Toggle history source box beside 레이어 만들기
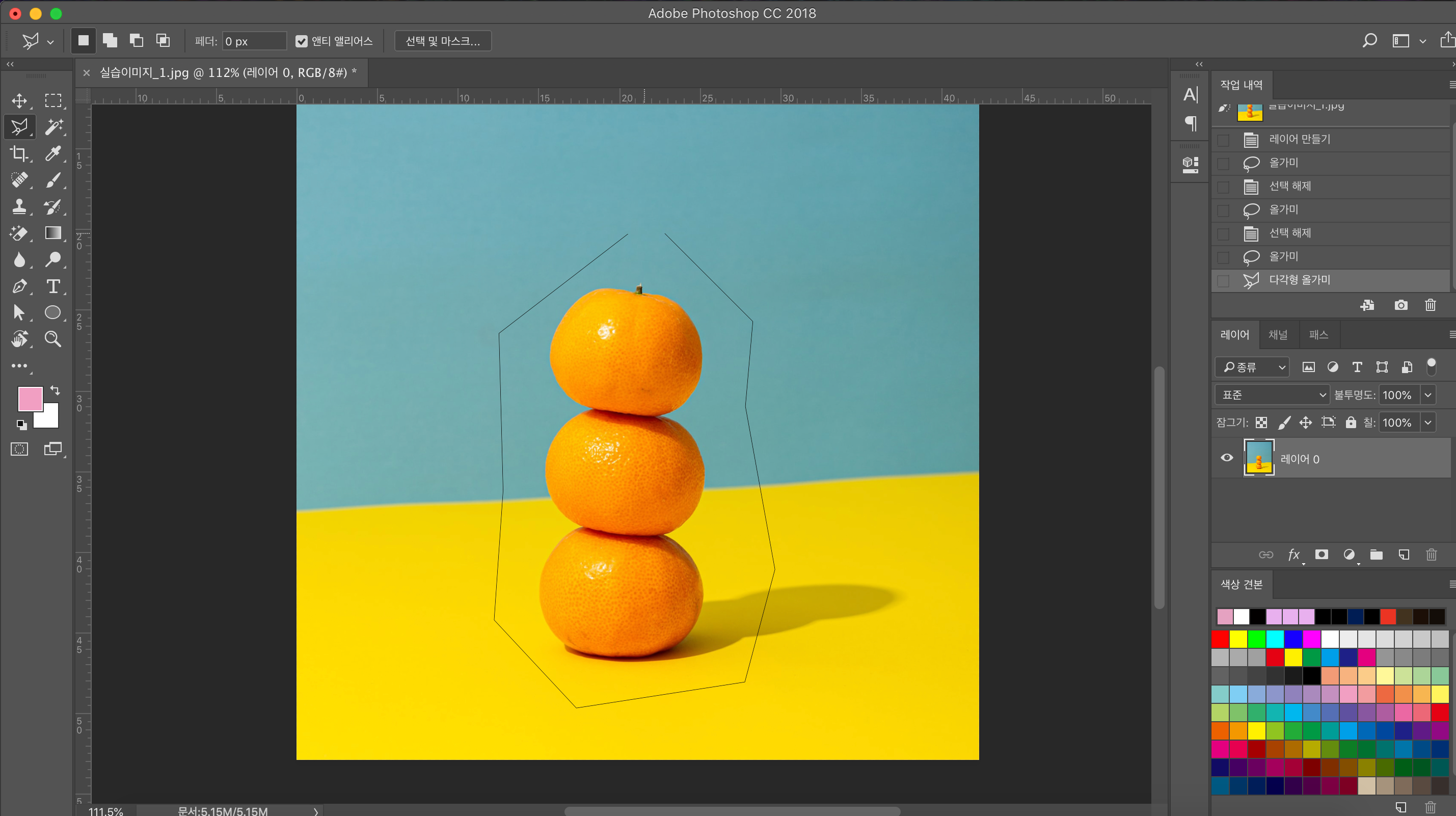Image resolution: width=1456 pixels, height=816 pixels. point(1223,140)
